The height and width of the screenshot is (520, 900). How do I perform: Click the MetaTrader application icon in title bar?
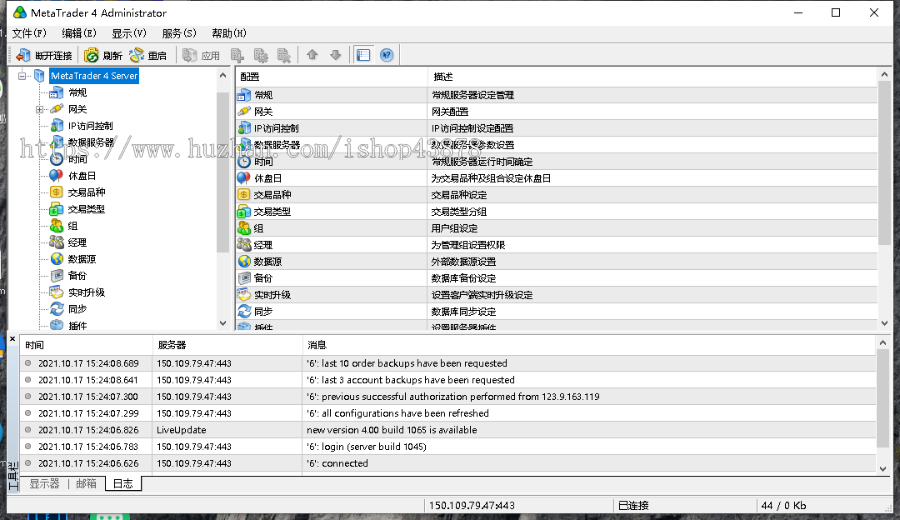click(20, 13)
